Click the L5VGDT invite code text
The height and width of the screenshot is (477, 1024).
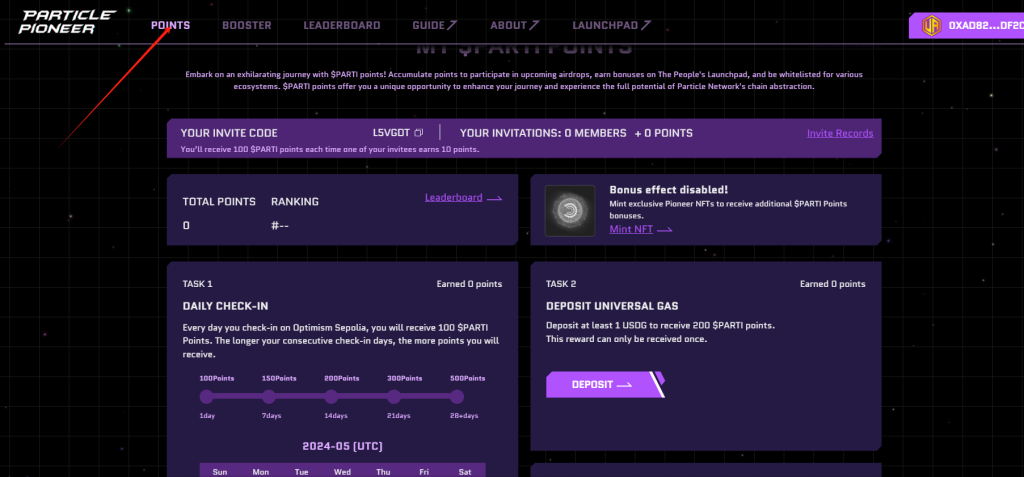(x=391, y=133)
